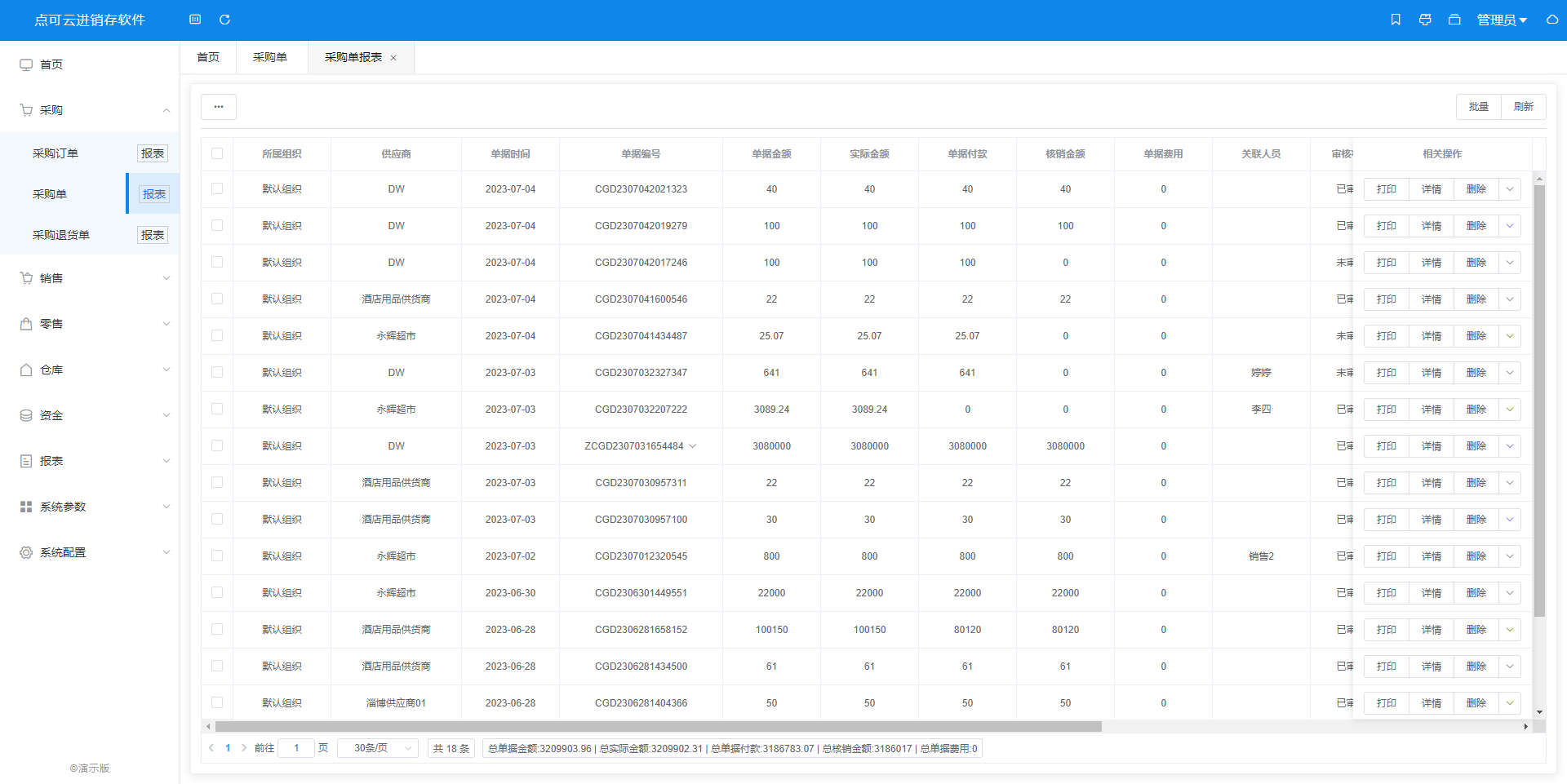Open the window stack icon in header
Viewport: 1567px width, 784px height.
coord(1454,20)
